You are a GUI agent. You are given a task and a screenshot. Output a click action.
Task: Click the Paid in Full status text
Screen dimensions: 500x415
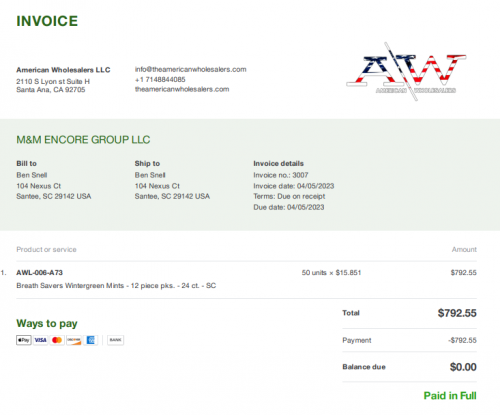pos(450,396)
